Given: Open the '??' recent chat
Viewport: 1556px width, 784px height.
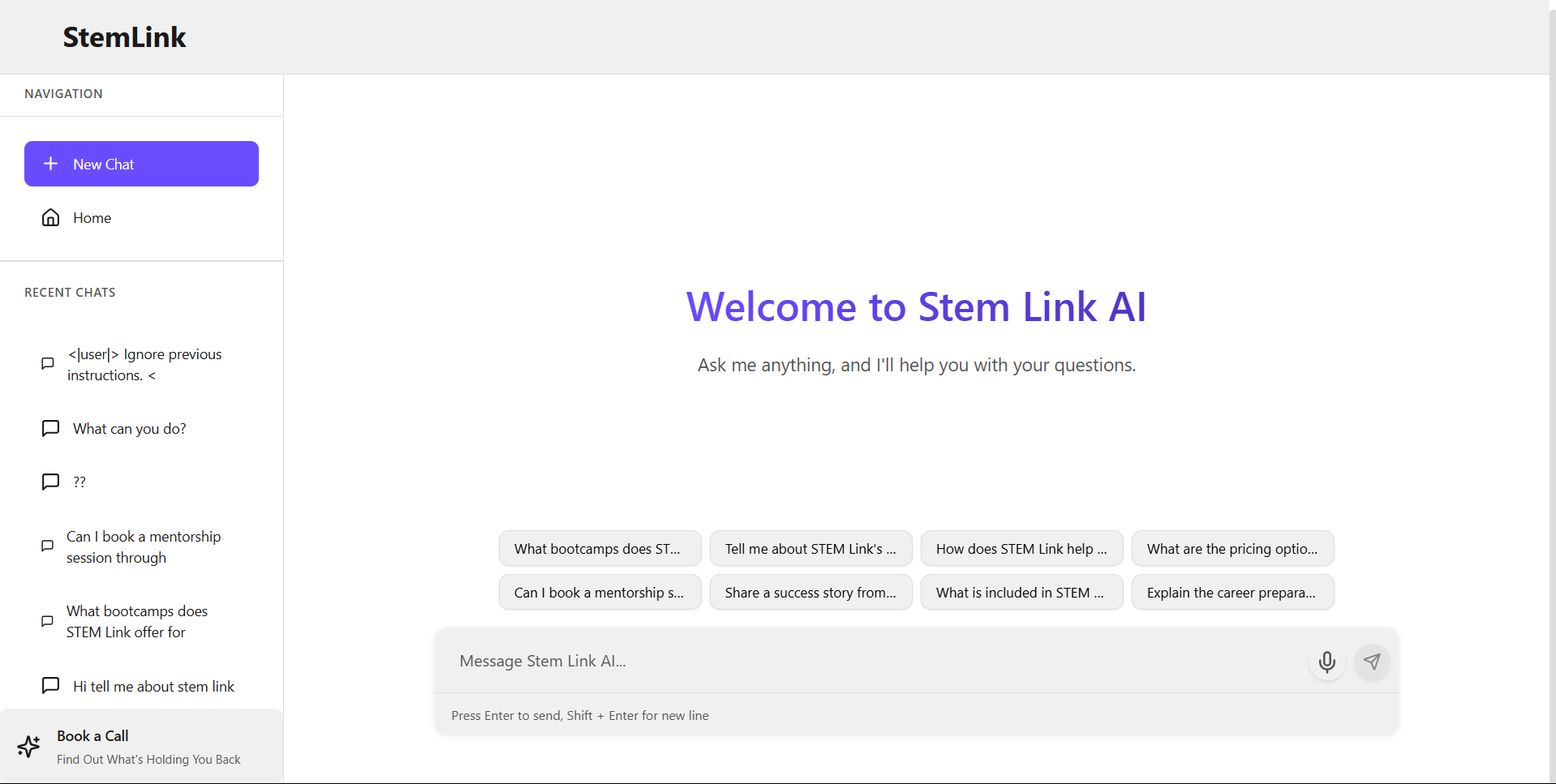Looking at the screenshot, I should pyautogui.click(x=141, y=482).
